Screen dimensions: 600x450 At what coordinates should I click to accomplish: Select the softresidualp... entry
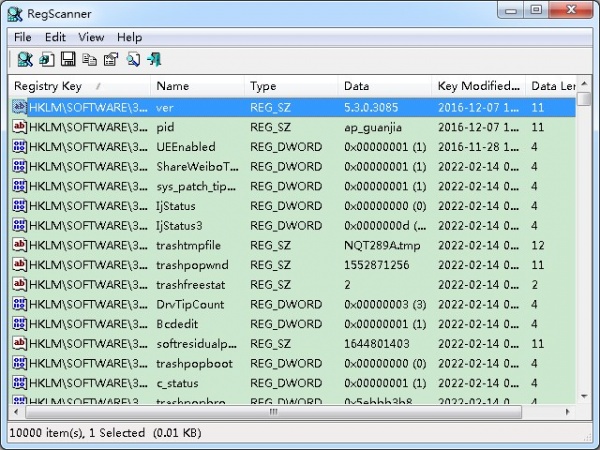click(x=197, y=344)
